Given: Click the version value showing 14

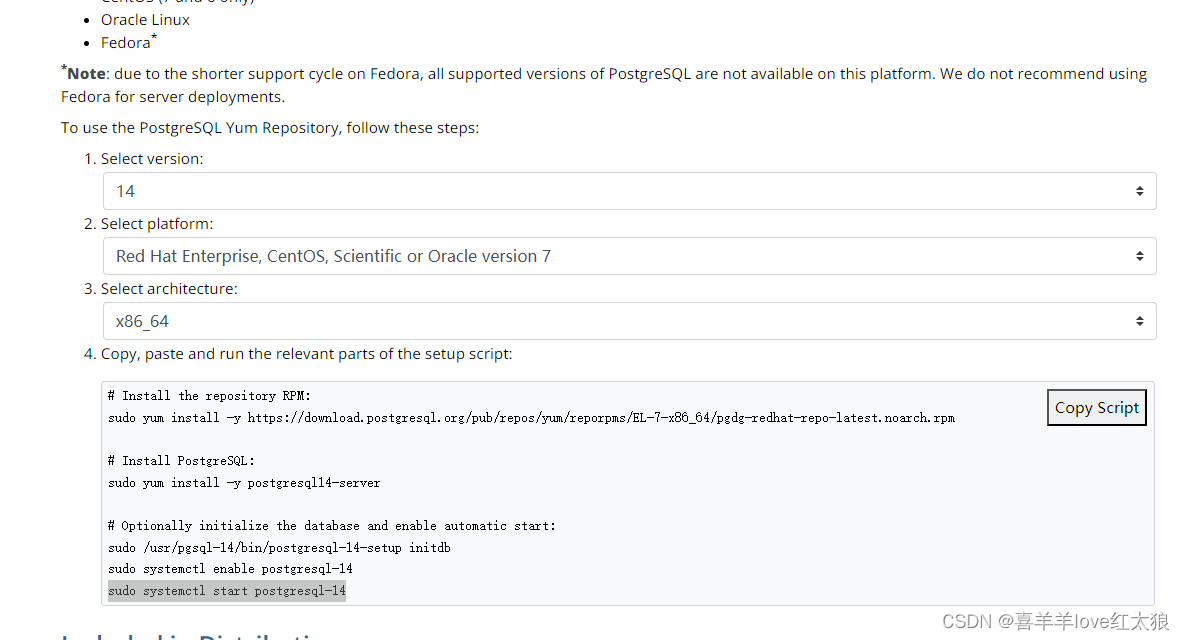Looking at the screenshot, I should pyautogui.click(x=124, y=190).
